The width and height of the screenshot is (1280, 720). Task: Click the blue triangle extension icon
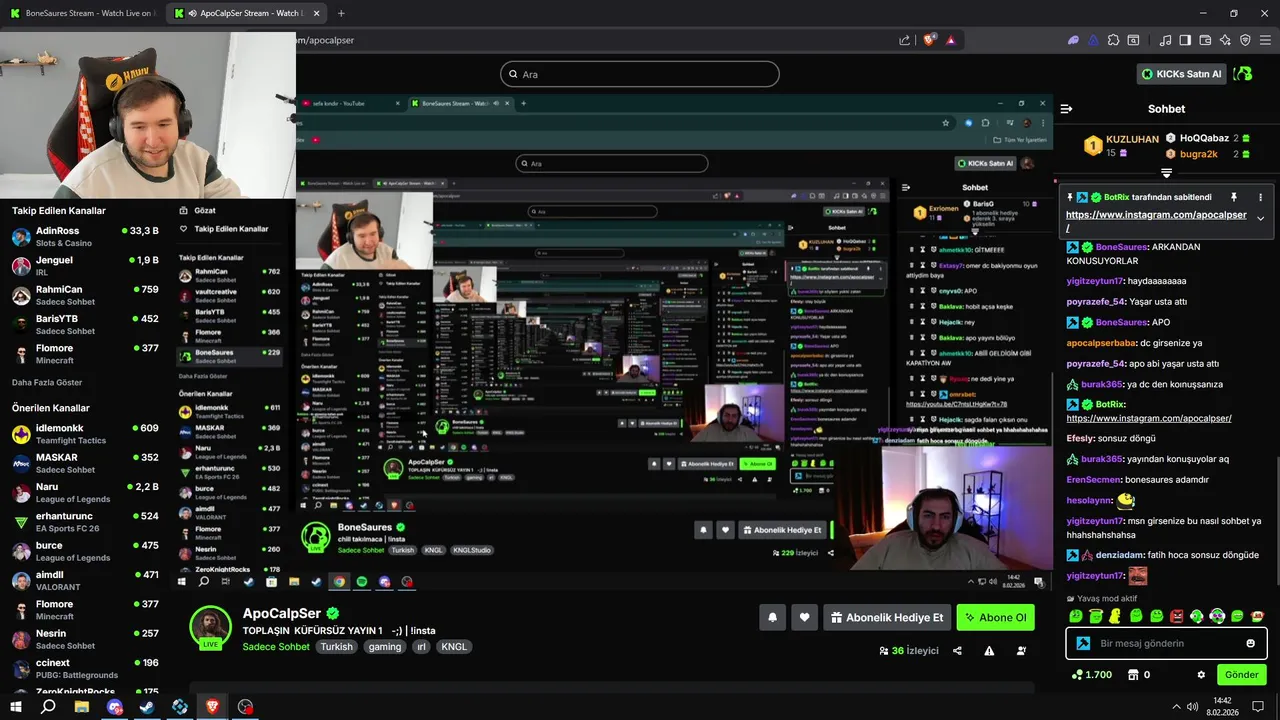coord(1093,40)
